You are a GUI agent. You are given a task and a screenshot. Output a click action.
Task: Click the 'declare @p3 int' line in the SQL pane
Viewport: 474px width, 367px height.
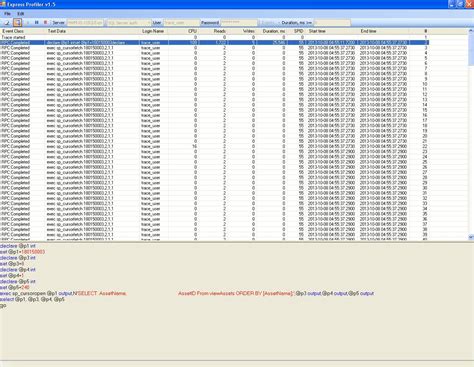coord(18,258)
